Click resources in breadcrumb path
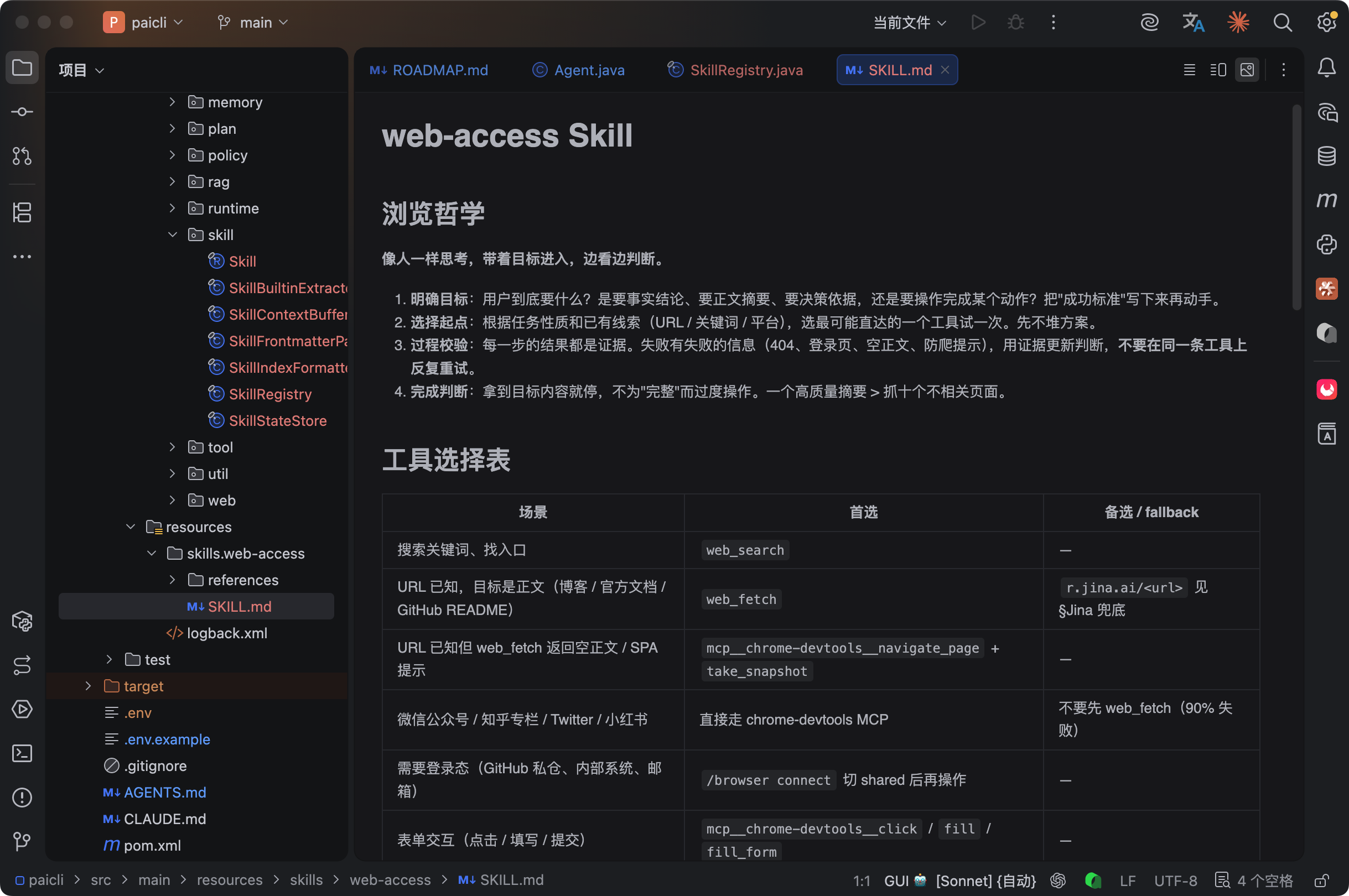 pyautogui.click(x=230, y=880)
